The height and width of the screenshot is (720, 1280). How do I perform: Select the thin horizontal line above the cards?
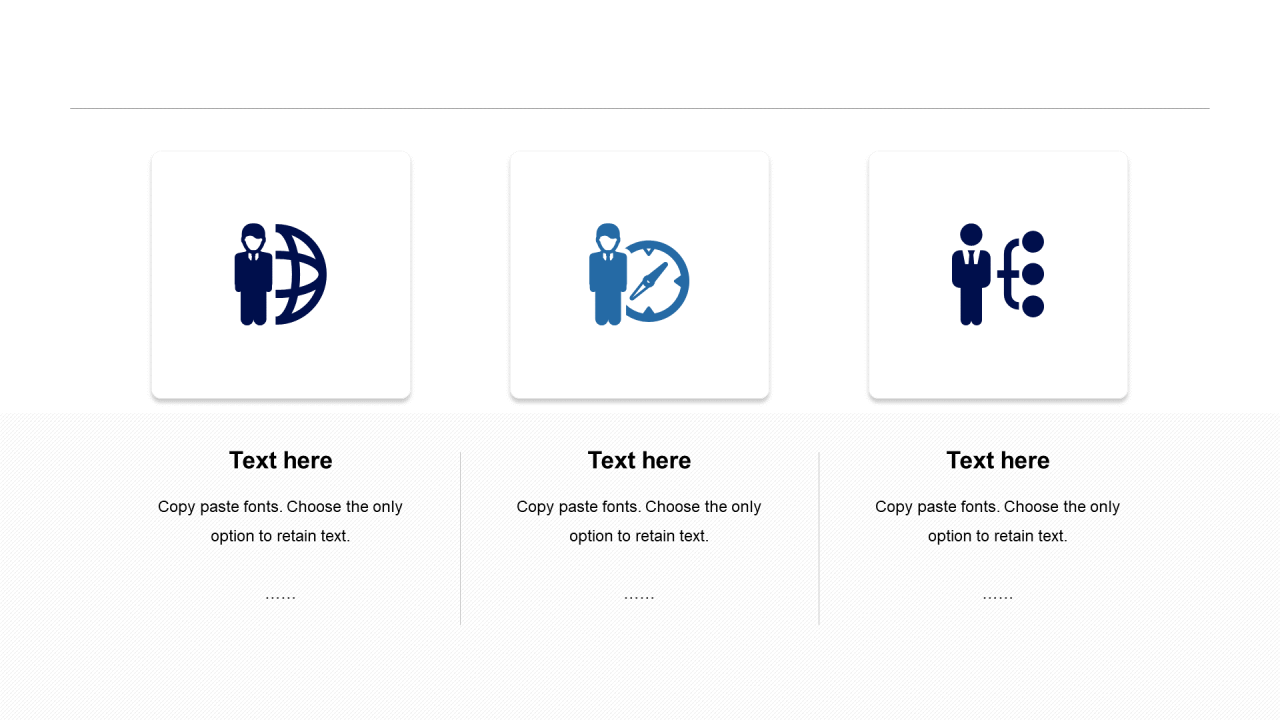pos(640,108)
